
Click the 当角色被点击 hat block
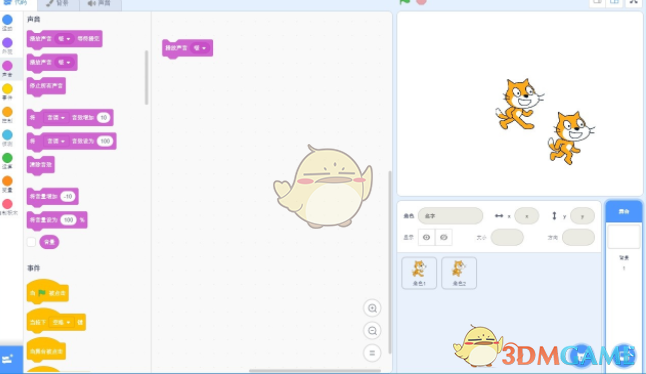point(46,349)
